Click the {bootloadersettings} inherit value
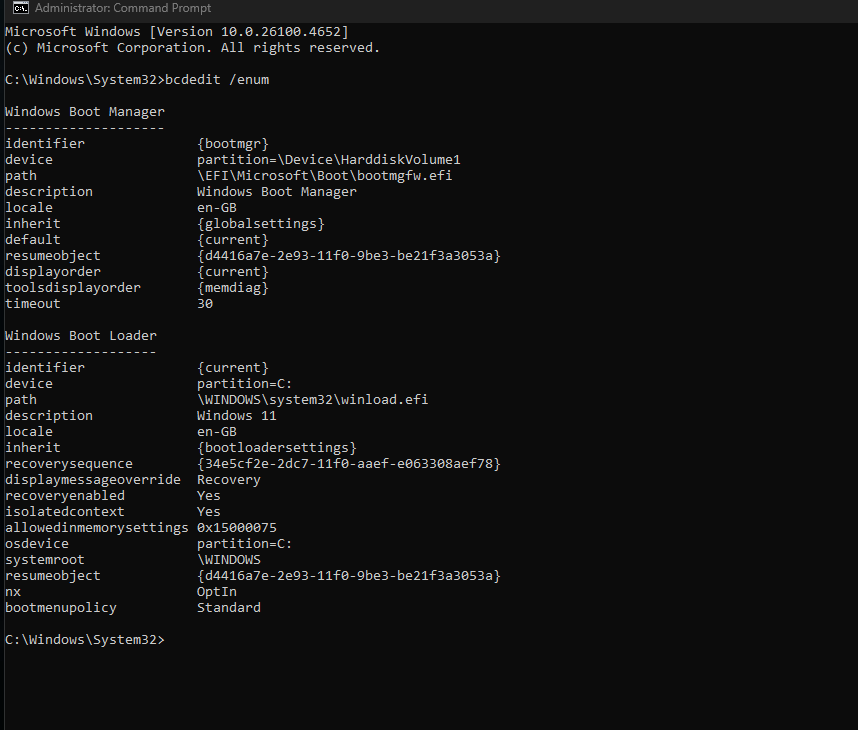Viewport: 858px width, 730px height. (276, 448)
